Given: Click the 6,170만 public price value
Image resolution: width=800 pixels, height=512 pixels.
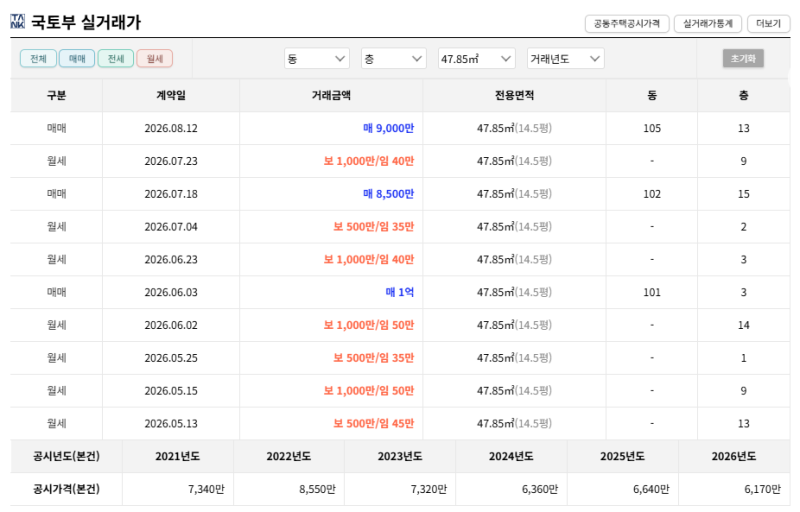Looking at the screenshot, I should point(762,490).
